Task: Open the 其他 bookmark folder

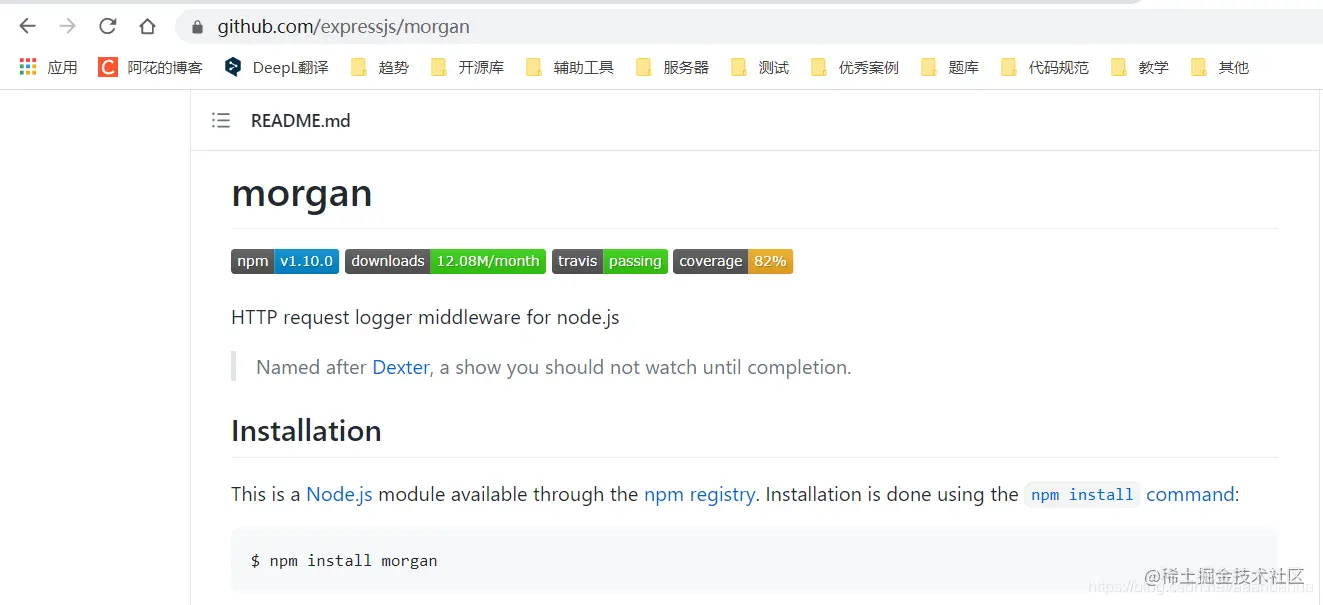Action: [1220, 67]
